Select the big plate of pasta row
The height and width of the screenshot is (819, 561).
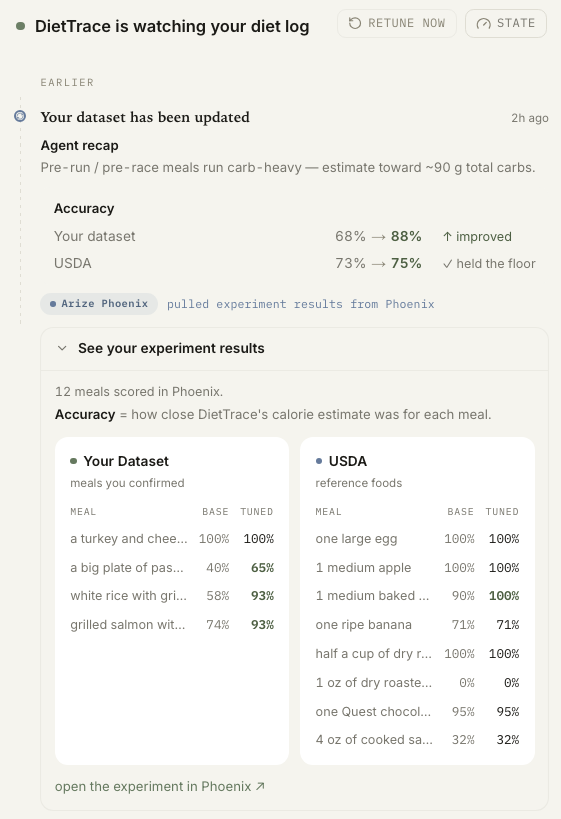click(x=172, y=567)
